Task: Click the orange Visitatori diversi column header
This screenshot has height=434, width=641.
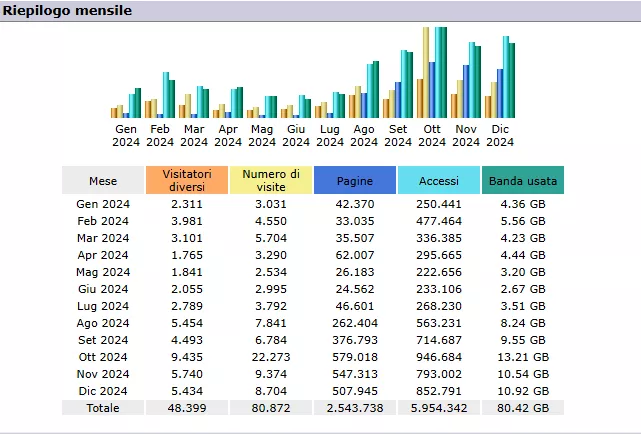Action: pyautogui.click(x=187, y=180)
